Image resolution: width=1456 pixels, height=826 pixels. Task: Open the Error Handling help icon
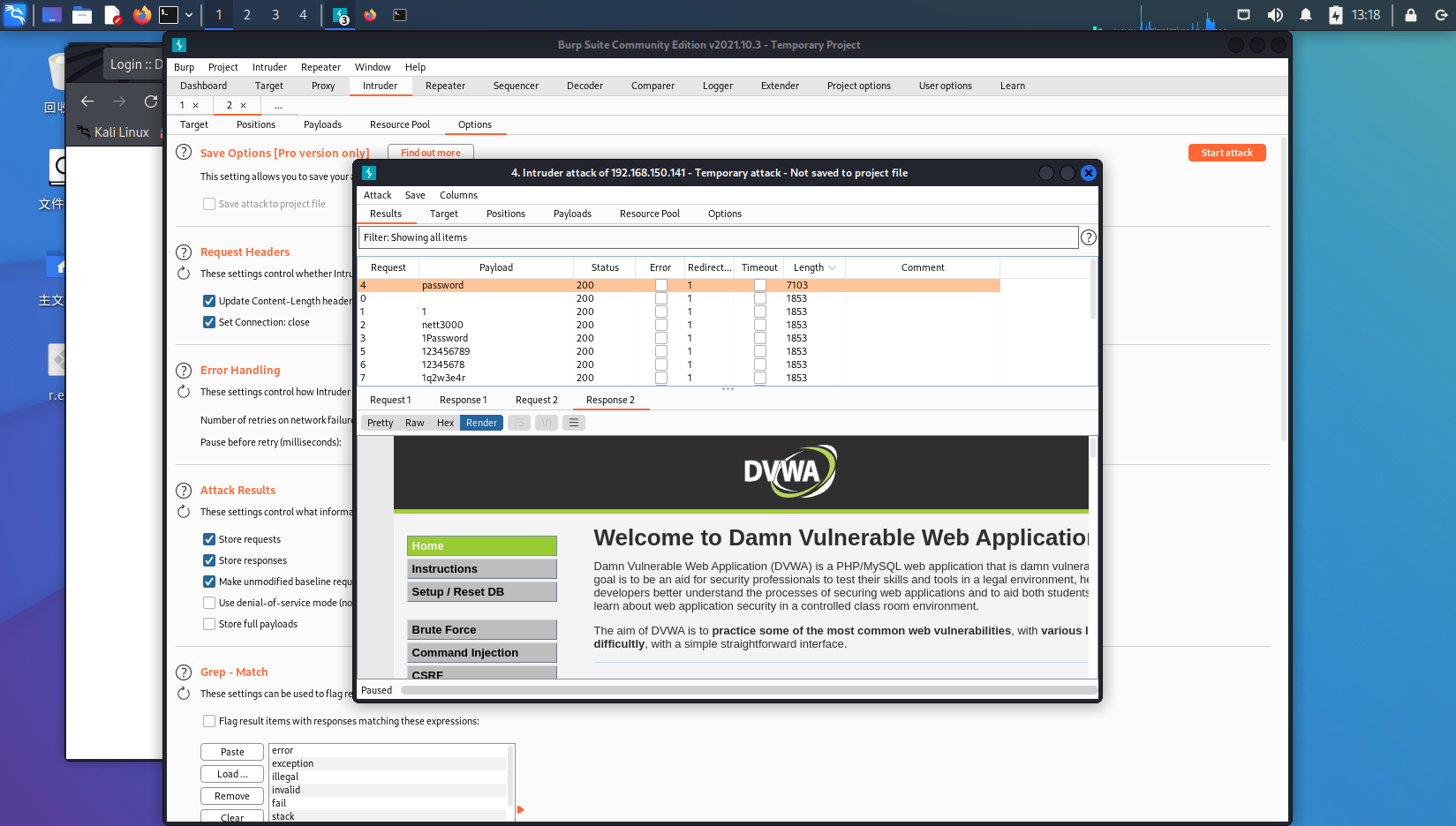(x=184, y=370)
